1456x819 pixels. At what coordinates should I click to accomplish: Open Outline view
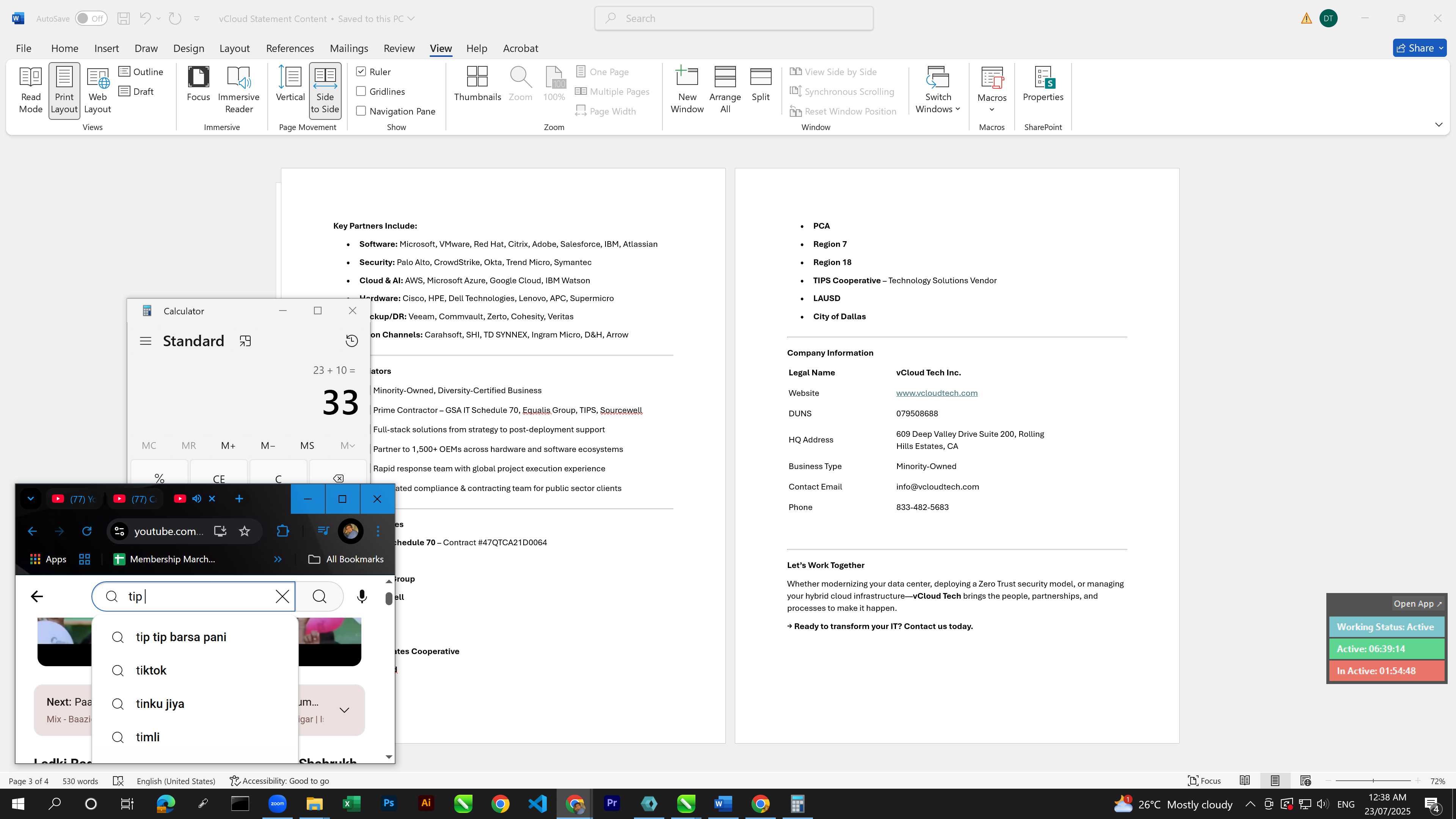[141, 72]
